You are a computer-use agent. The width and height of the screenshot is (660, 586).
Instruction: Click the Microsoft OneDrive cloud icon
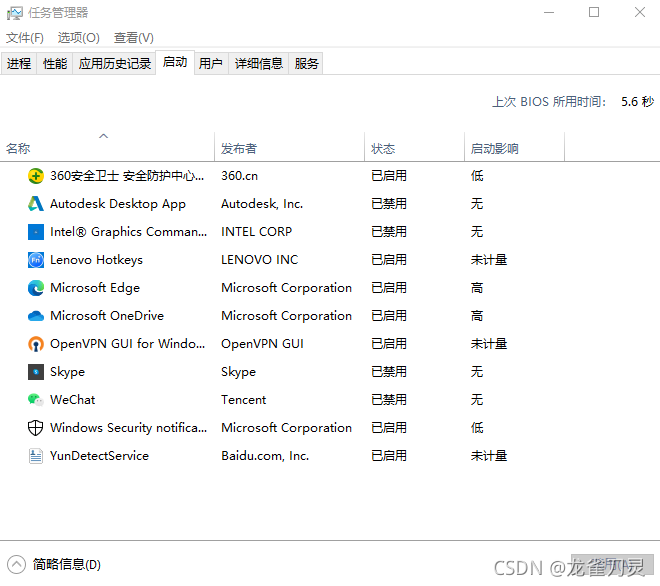click(x=36, y=316)
